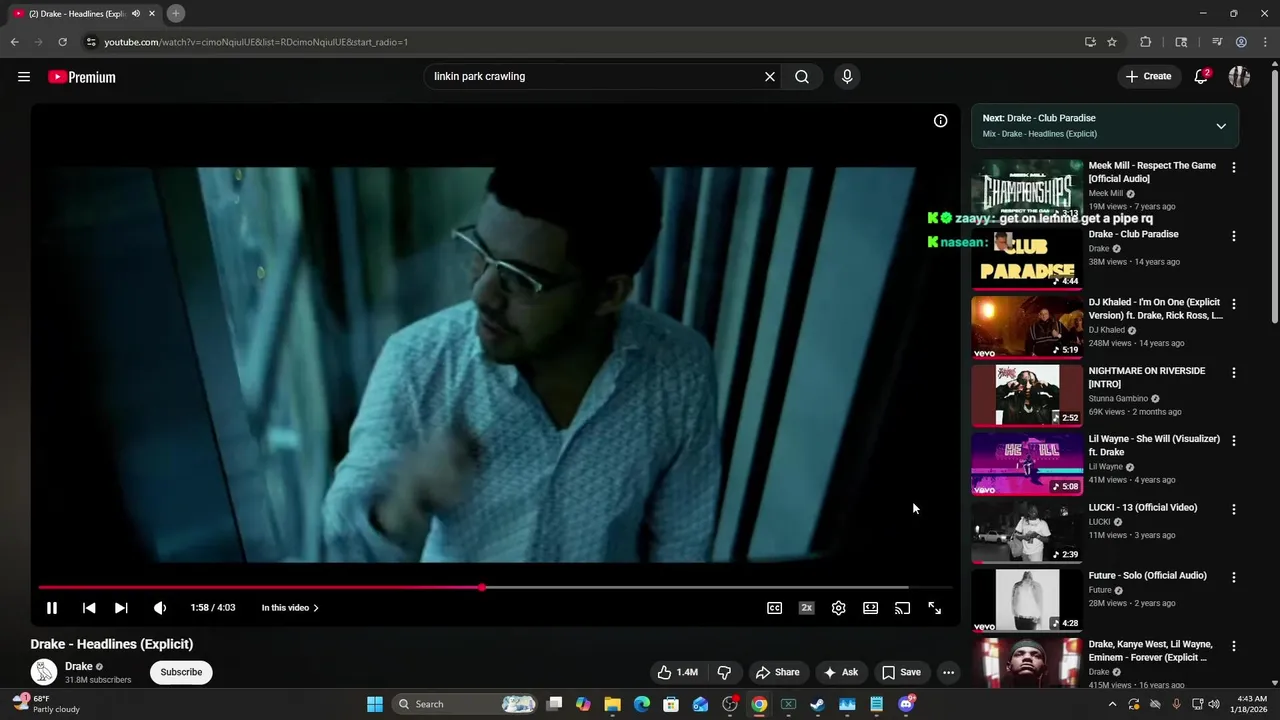Save video to playlist
Viewport: 1280px width, 720px height.
[900, 672]
